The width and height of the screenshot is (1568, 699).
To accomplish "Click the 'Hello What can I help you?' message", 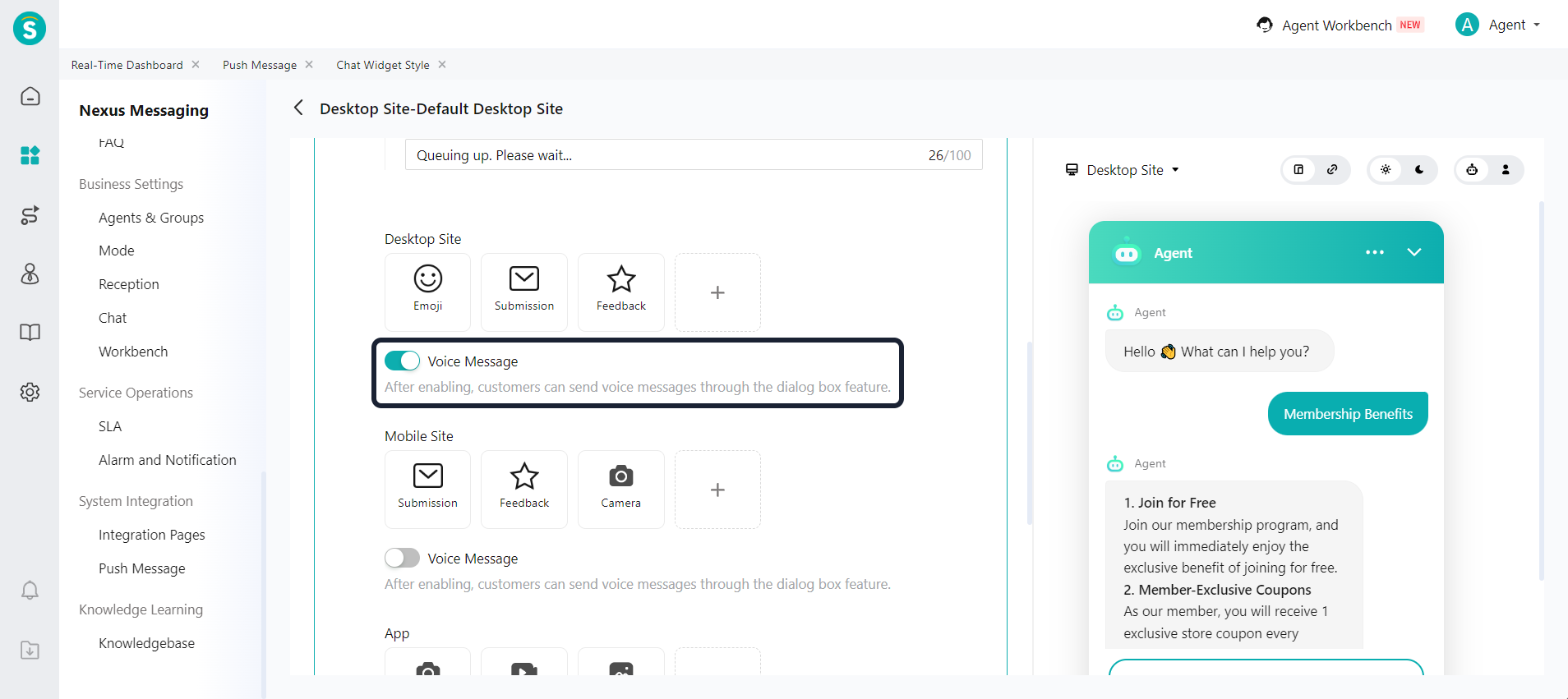I will point(1220,351).
